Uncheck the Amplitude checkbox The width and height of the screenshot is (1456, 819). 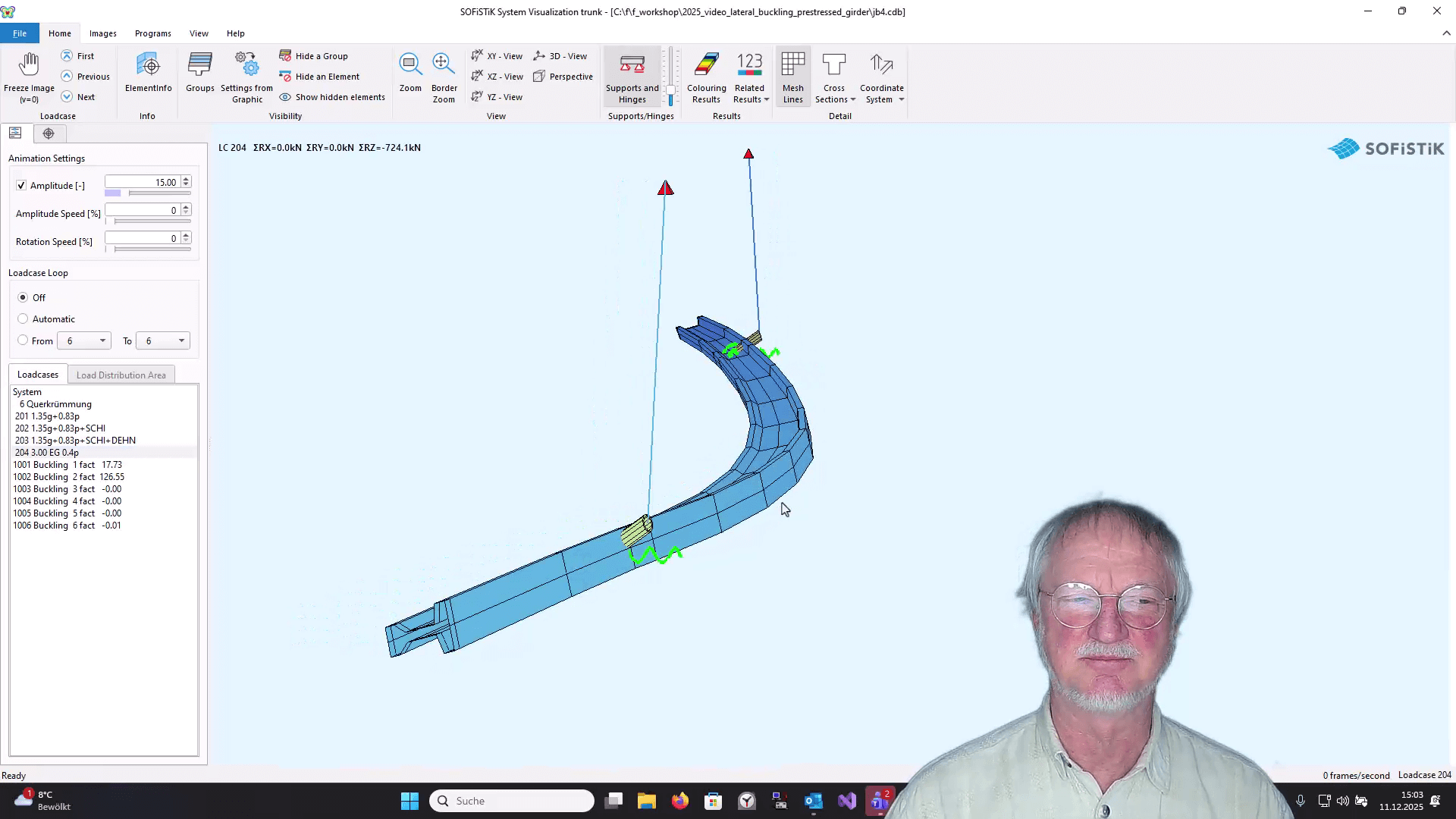(21, 185)
